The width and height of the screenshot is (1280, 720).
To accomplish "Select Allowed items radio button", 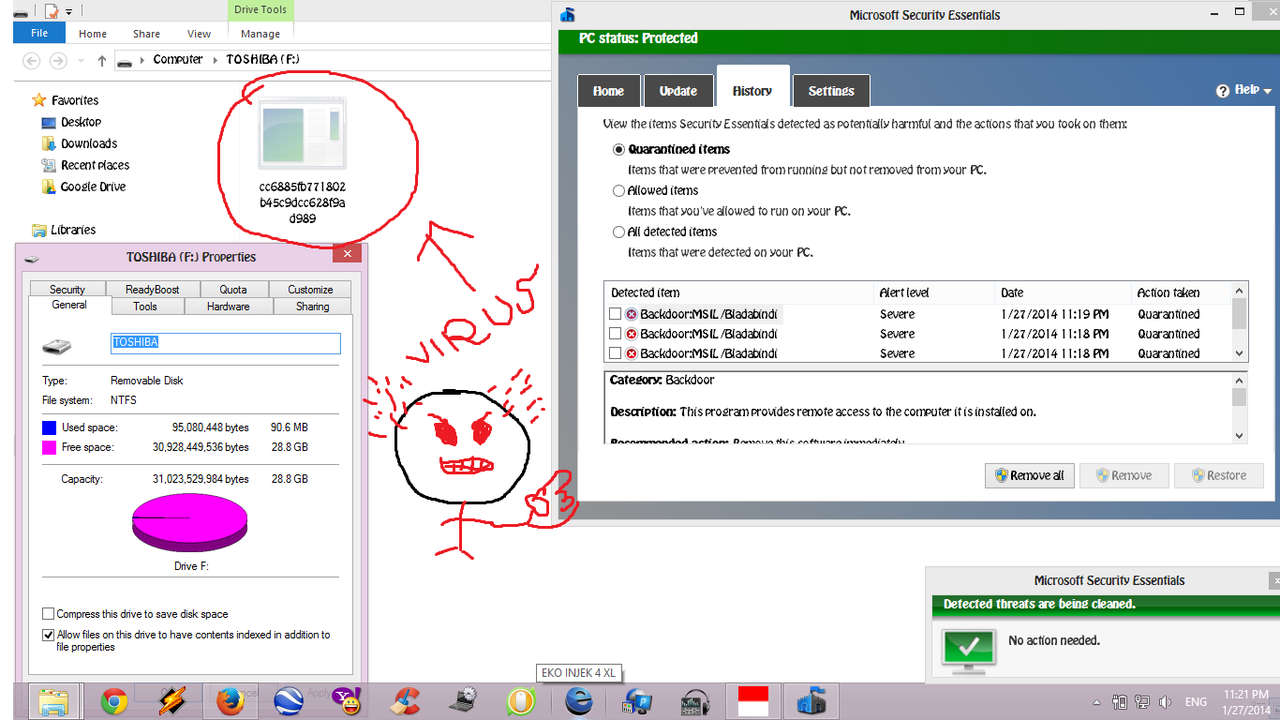I will point(619,190).
